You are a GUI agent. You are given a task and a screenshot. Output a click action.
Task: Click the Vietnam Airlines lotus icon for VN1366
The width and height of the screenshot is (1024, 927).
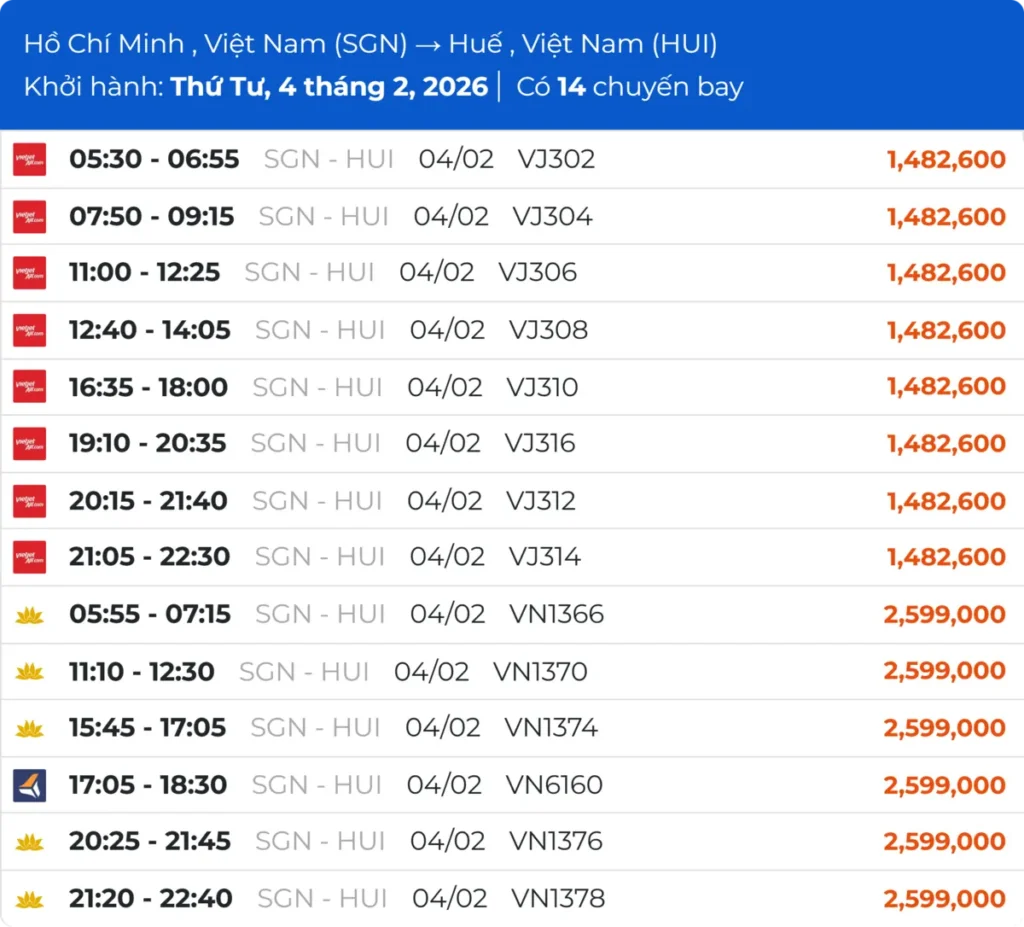point(29,615)
